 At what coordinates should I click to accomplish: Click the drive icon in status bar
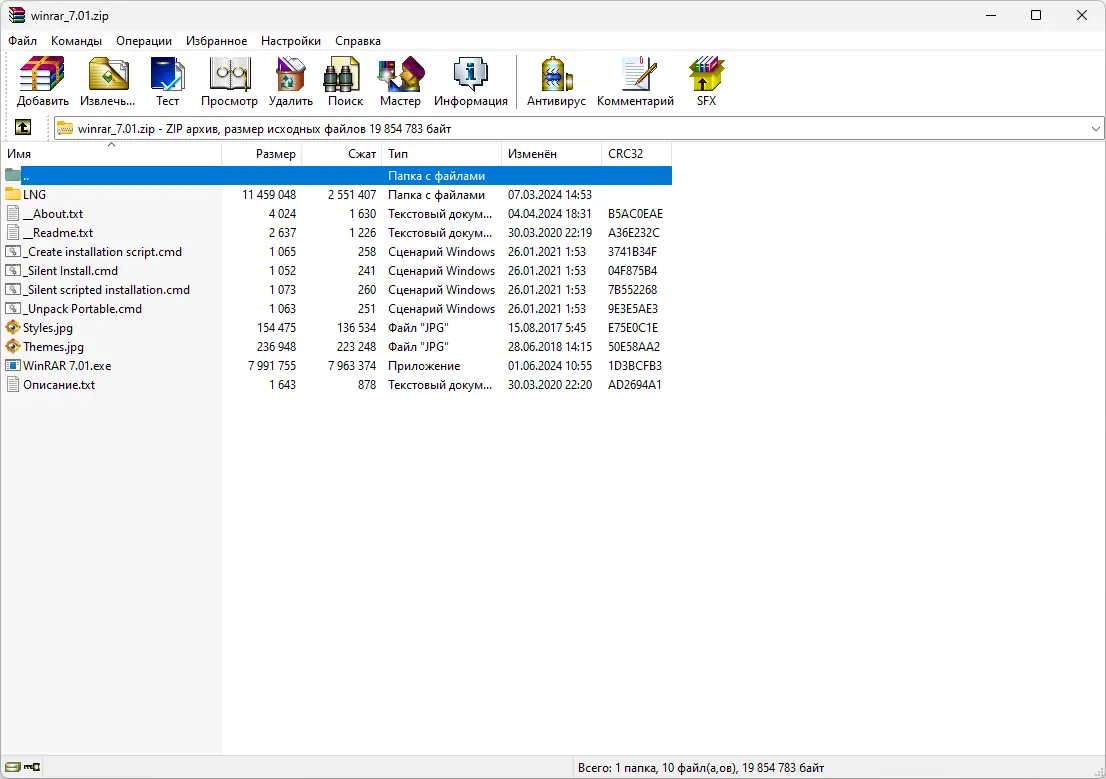pyautogui.click(x=12, y=765)
